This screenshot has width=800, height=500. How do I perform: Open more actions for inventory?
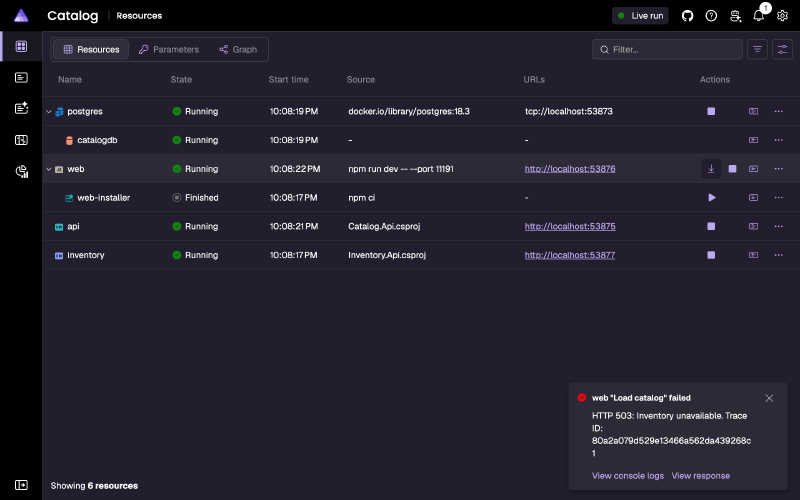click(779, 255)
